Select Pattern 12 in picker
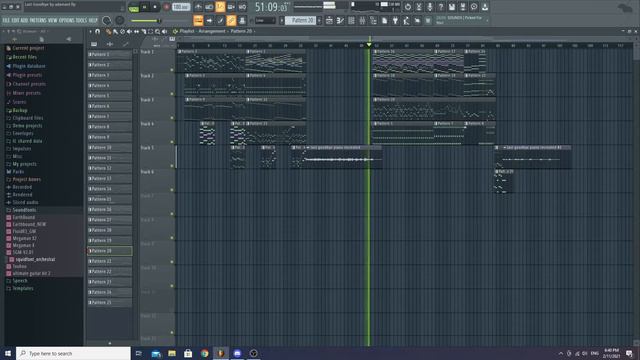The height and width of the screenshot is (360, 640). coord(109,168)
